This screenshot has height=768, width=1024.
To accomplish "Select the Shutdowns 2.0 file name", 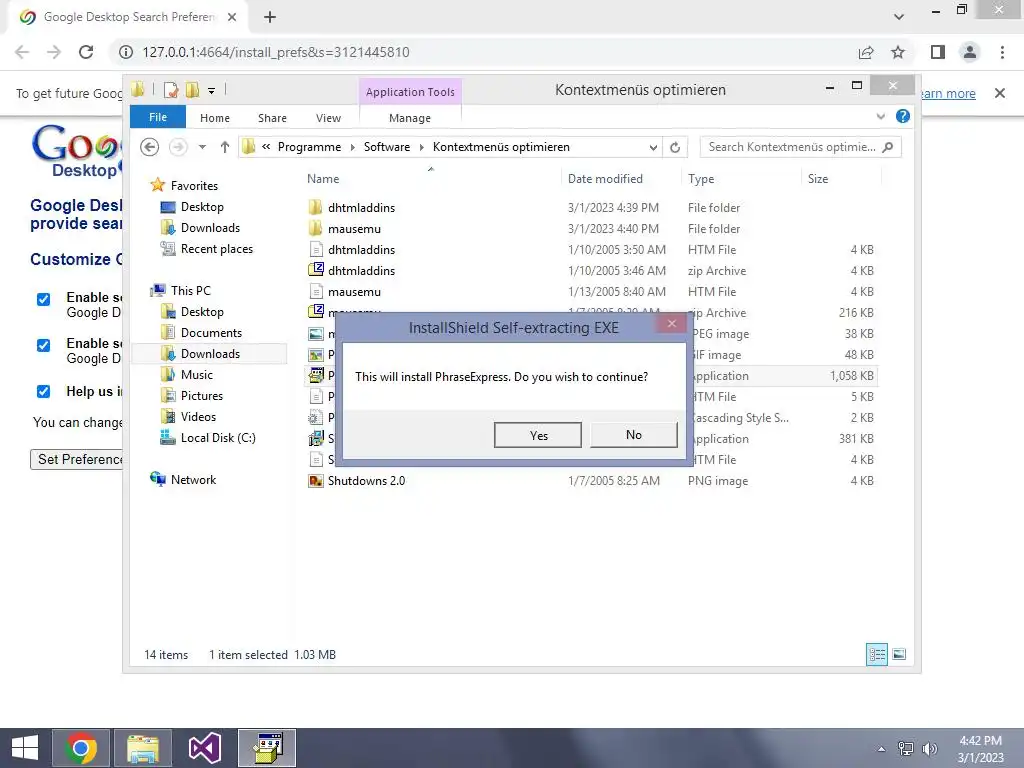I will (366, 481).
